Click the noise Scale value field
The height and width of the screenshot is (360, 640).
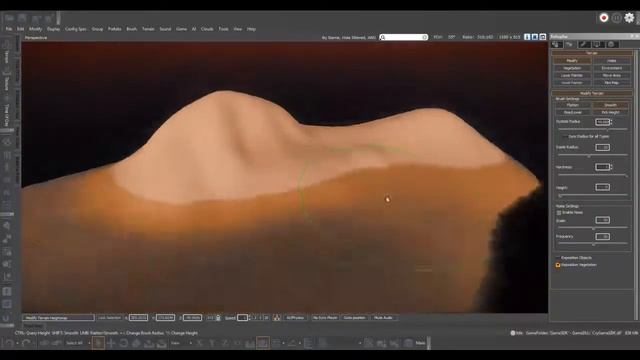[602, 220]
